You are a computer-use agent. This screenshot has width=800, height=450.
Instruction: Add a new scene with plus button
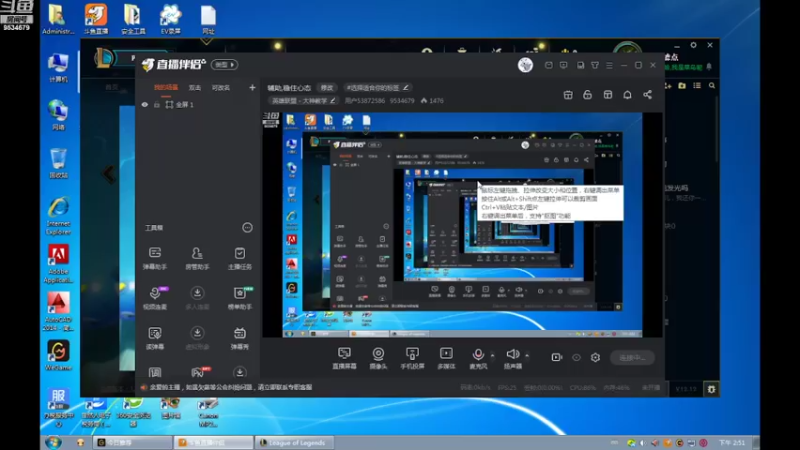pos(252,87)
